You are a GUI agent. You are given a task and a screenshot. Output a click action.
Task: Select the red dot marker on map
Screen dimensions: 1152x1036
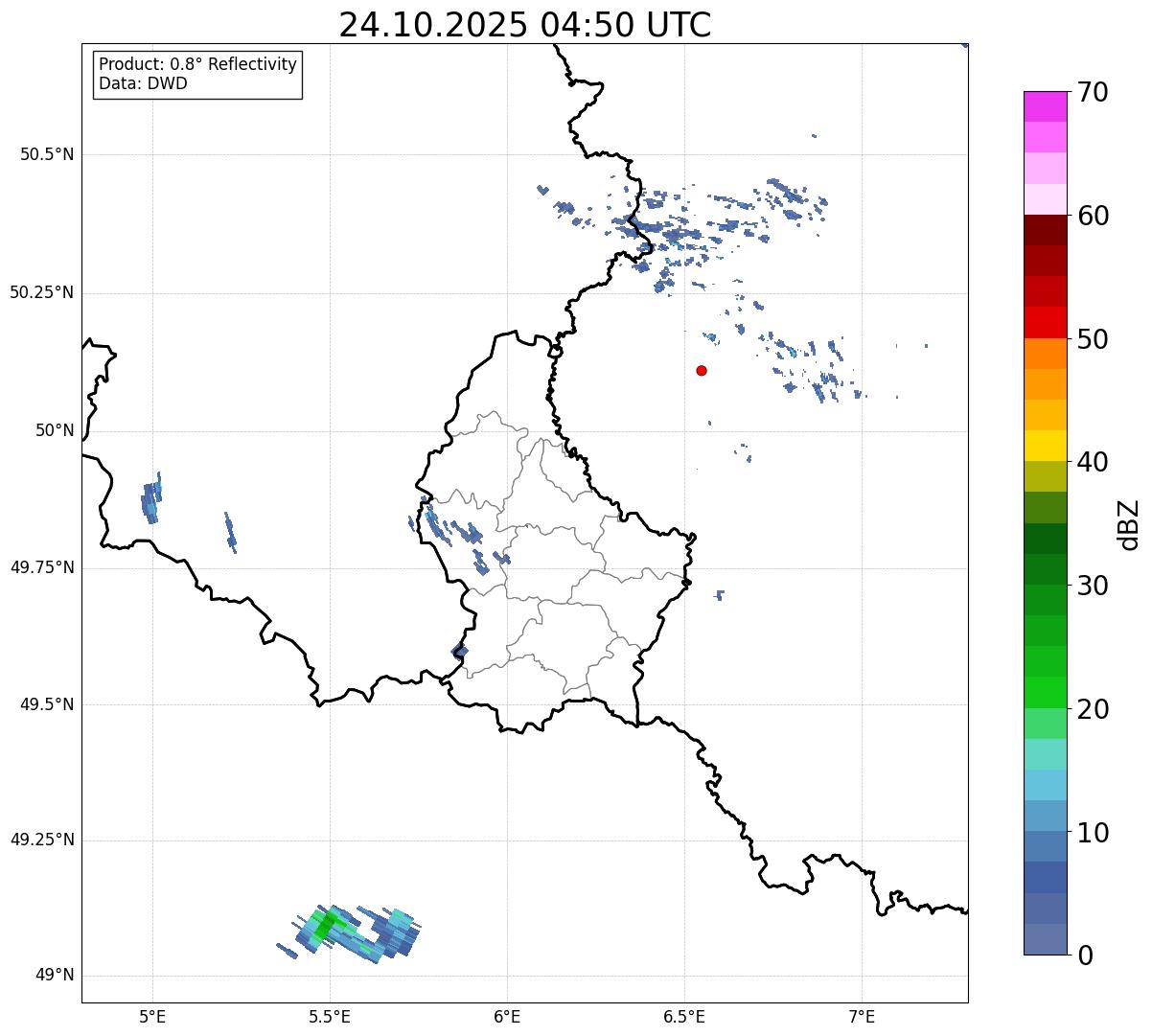tap(702, 370)
